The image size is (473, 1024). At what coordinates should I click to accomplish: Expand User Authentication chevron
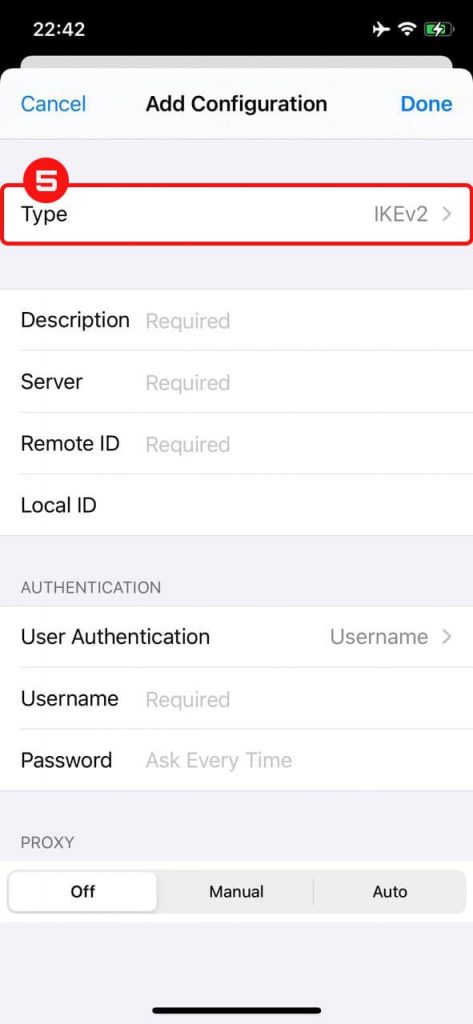pos(447,637)
